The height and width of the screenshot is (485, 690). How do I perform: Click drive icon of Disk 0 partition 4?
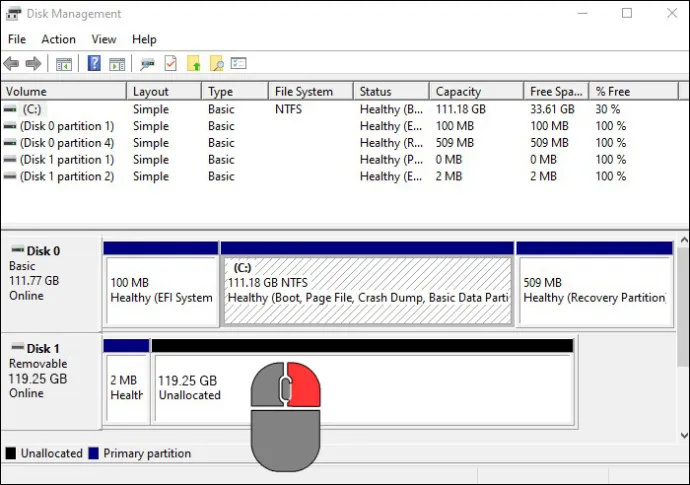coord(10,143)
